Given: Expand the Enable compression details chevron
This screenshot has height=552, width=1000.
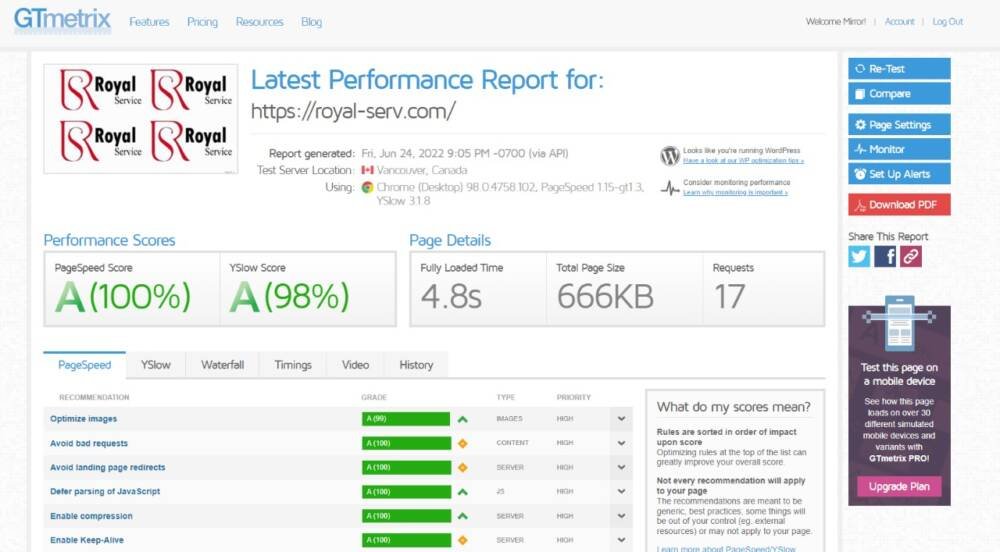Looking at the screenshot, I should pyautogui.click(x=621, y=516).
